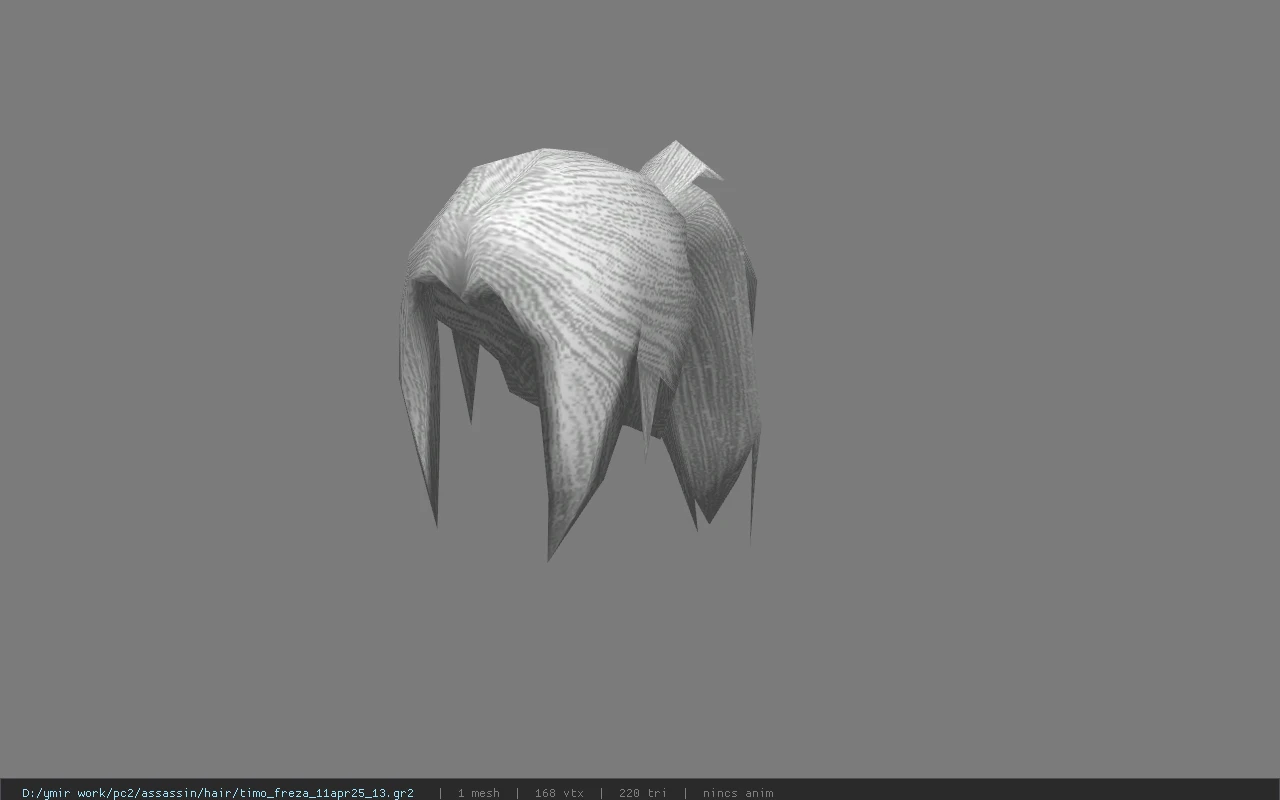Click the file path timo_freza_11apr25_13.gr2
The height and width of the screenshot is (800, 1280).
pyautogui.click(x=218, y=793)
